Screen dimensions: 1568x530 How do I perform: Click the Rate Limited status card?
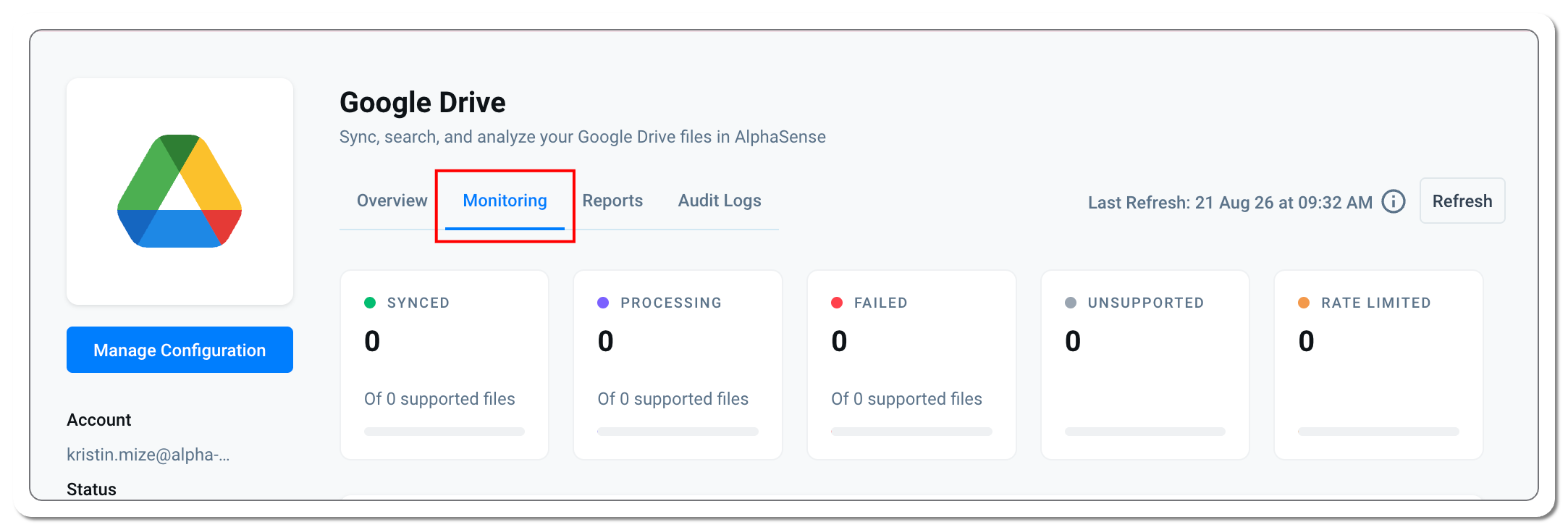[x=1378, y=365]
